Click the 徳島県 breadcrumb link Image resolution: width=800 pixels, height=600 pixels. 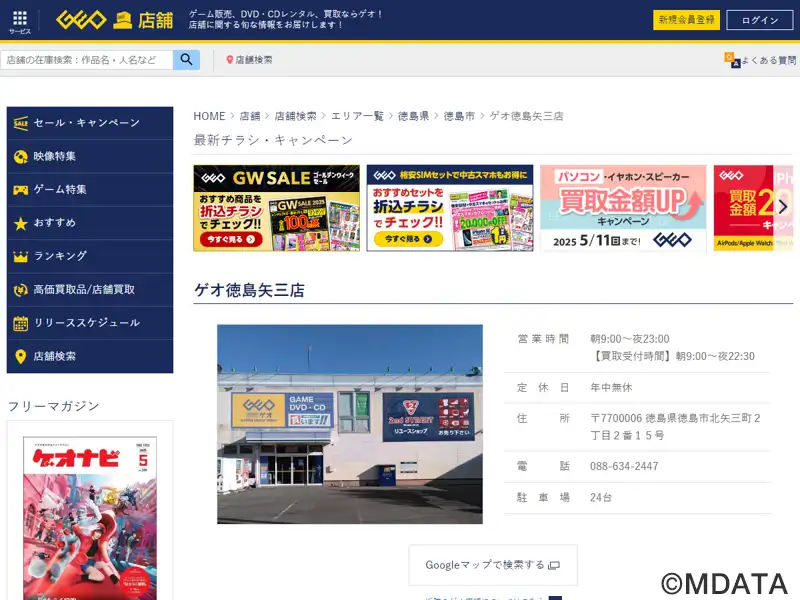[x=413, y=116]
